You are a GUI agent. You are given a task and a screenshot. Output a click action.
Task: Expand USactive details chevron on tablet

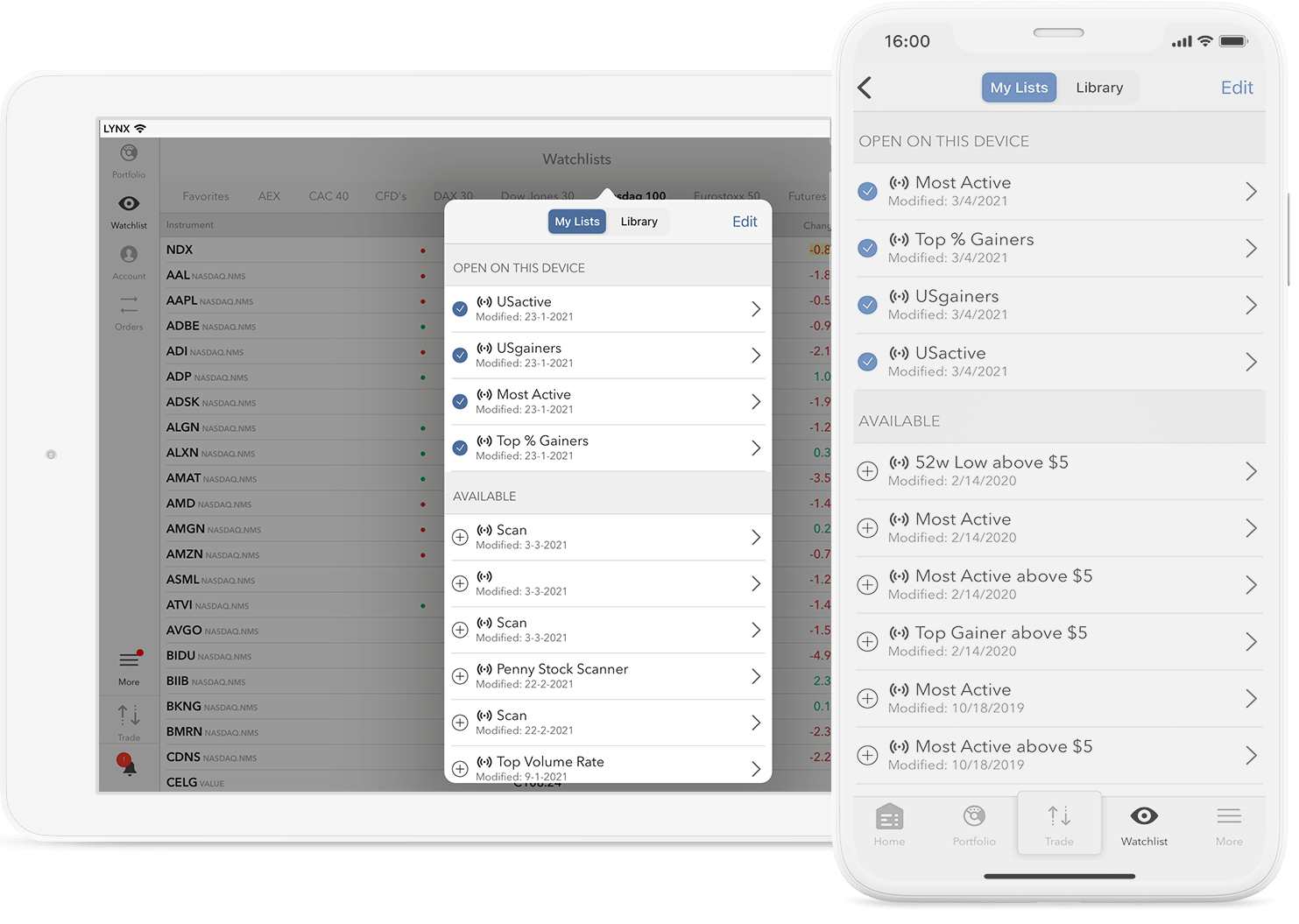point(756,308)
